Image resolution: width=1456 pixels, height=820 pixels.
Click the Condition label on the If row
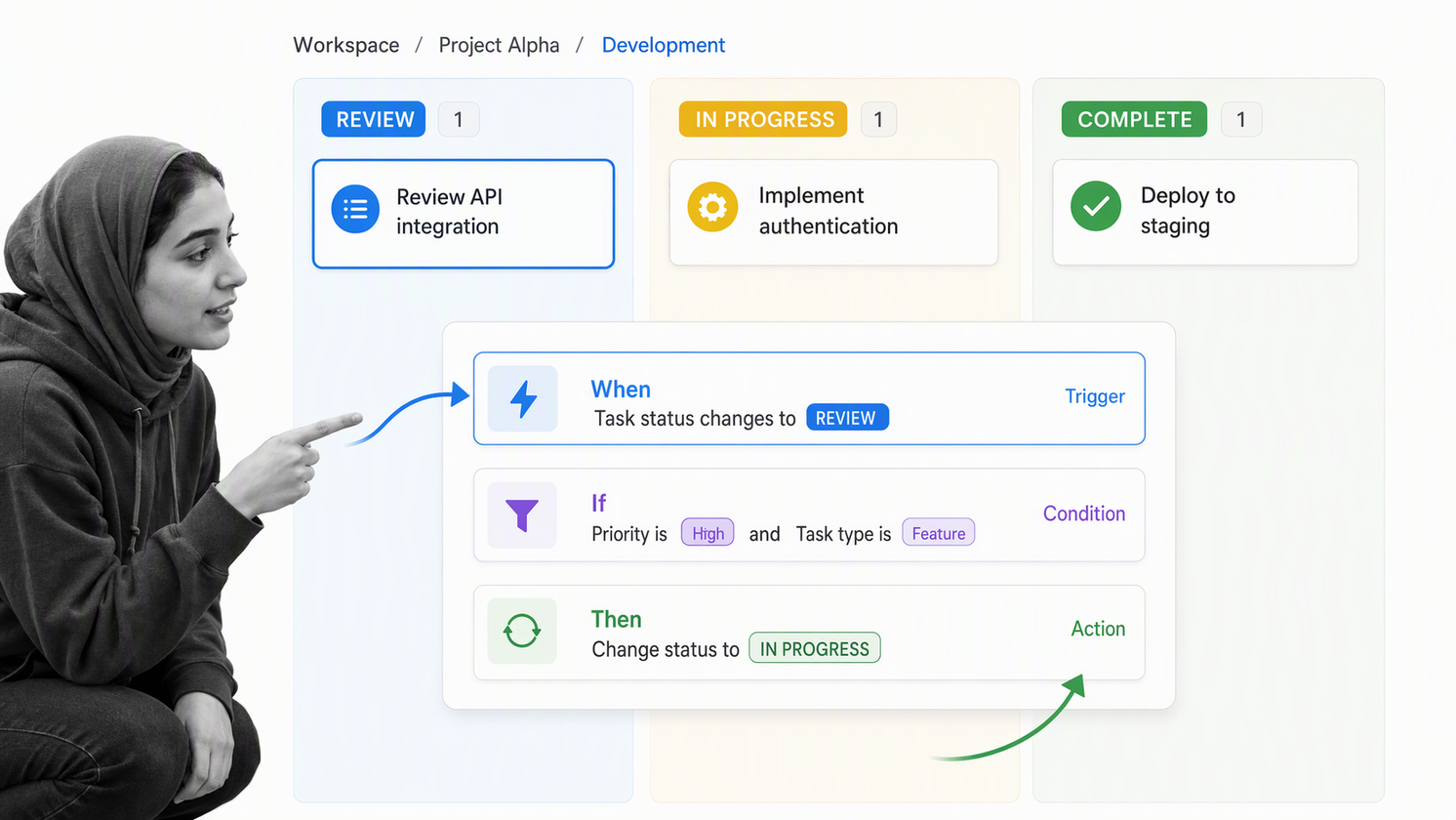tap(1084, 513)
